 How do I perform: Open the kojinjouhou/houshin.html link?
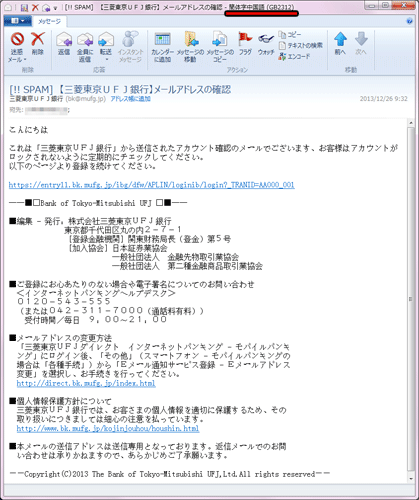[x=108, y=428]
